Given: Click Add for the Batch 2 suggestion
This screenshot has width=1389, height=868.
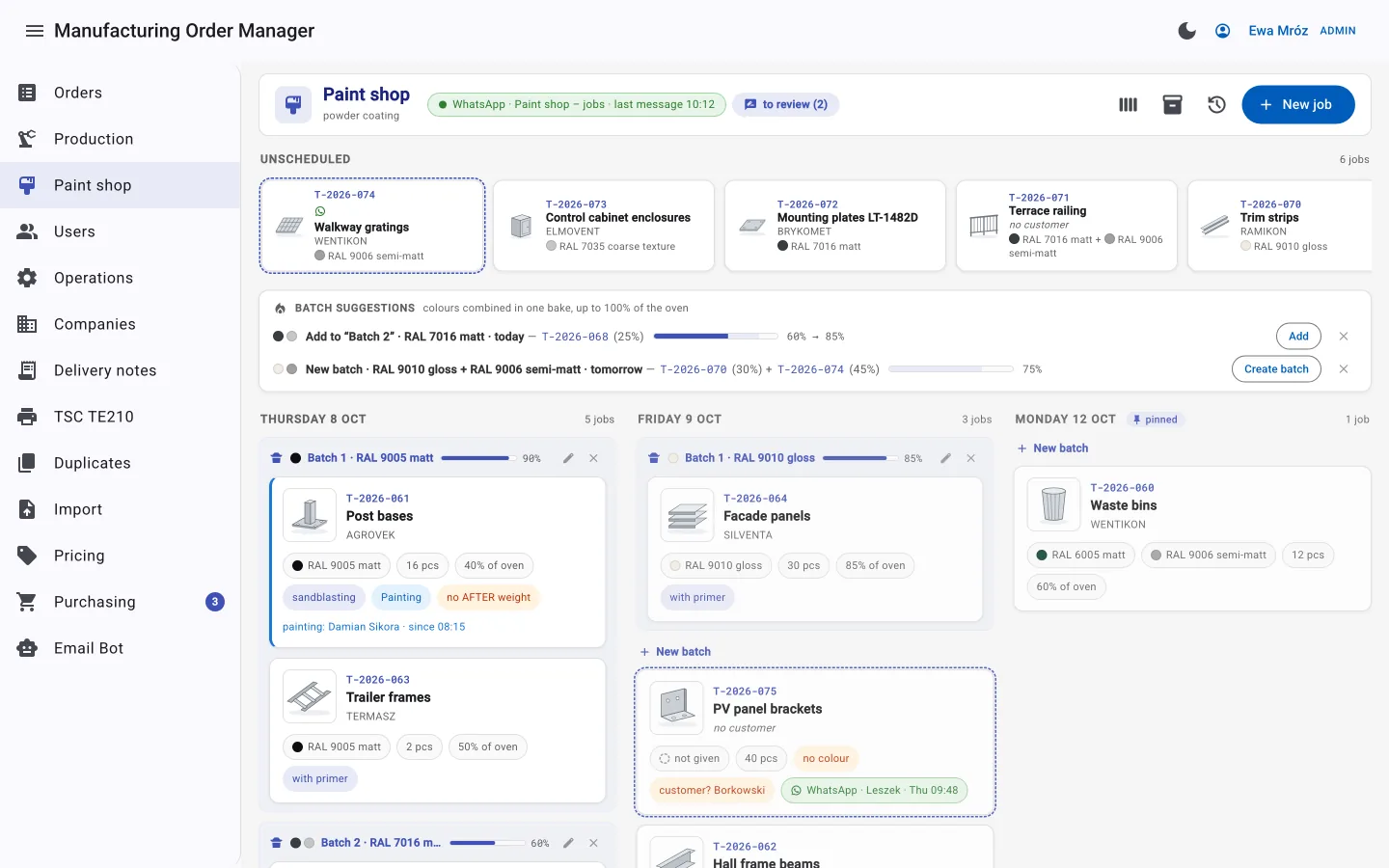Looking at the screenshot, I should point(1298,337).
